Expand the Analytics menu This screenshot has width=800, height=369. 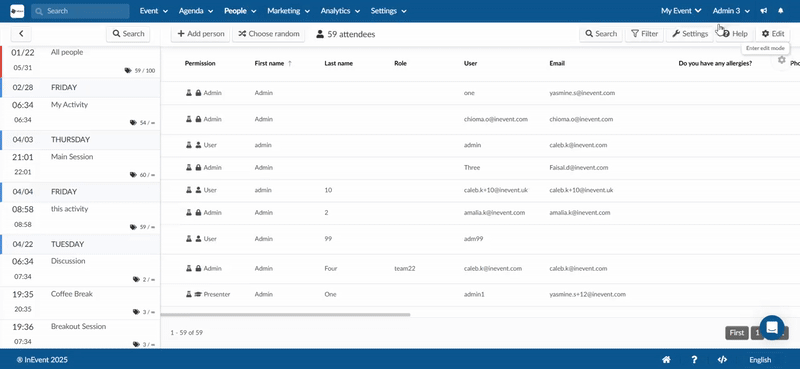pyautogui.click(x=340, y=11)
